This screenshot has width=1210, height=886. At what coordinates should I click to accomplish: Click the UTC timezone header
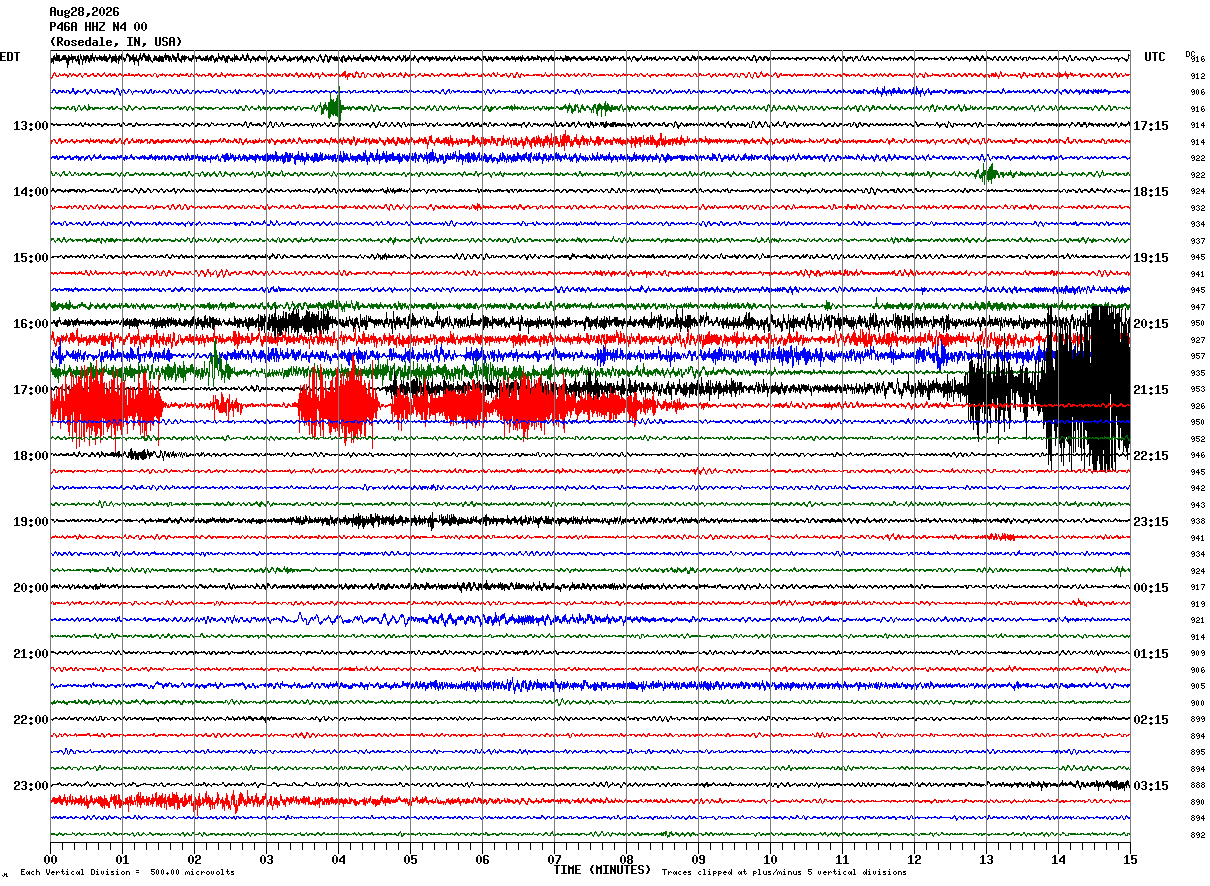(1155, 57)
